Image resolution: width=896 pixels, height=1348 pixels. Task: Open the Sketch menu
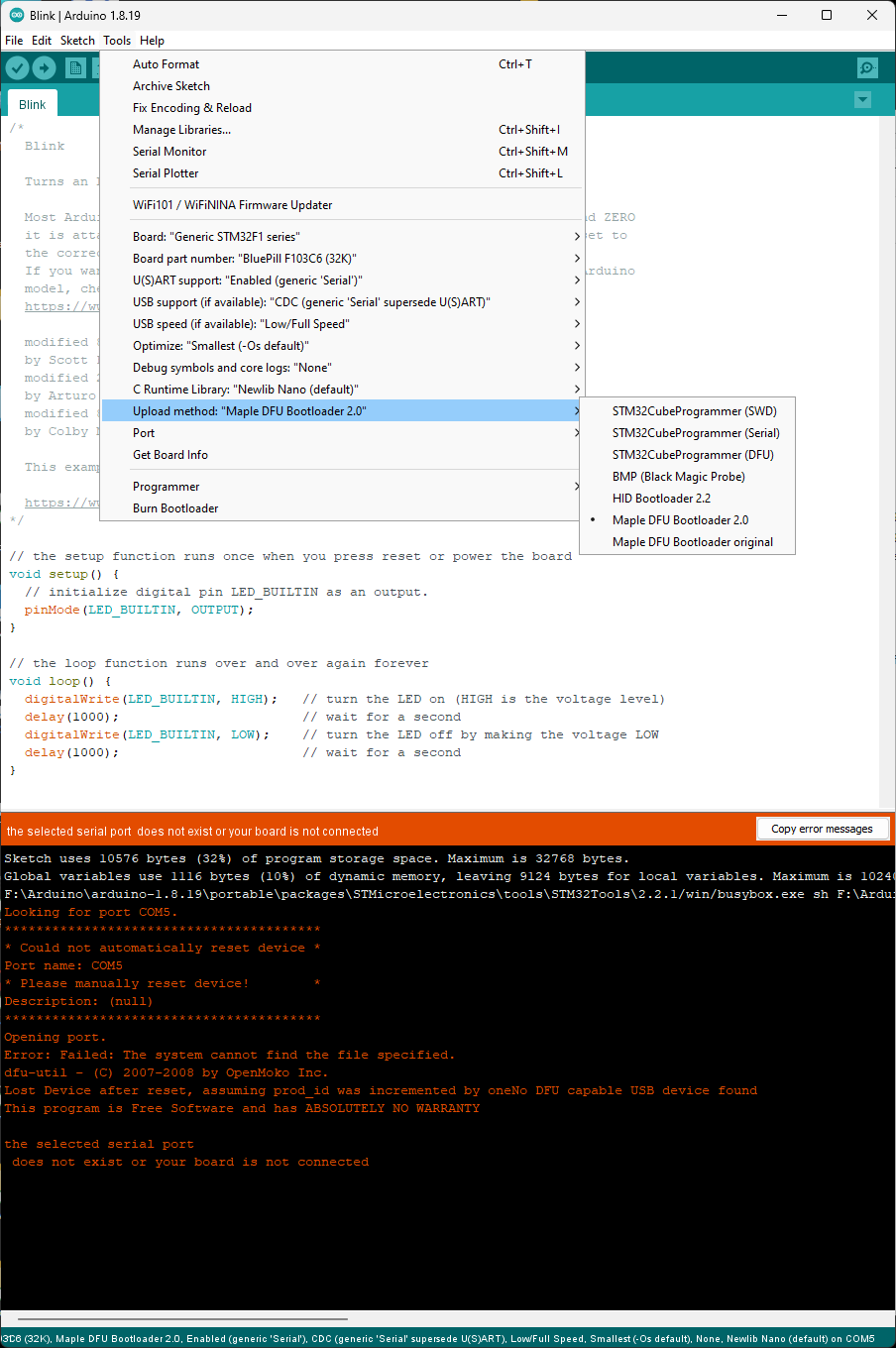pos(77,41)
